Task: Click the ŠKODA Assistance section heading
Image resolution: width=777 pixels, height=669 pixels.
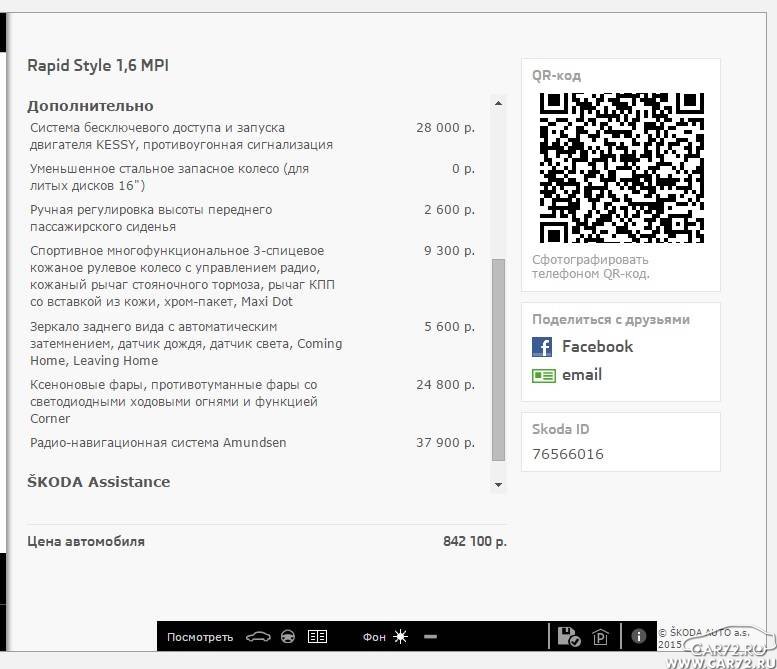Action: [x=99, y=482]
